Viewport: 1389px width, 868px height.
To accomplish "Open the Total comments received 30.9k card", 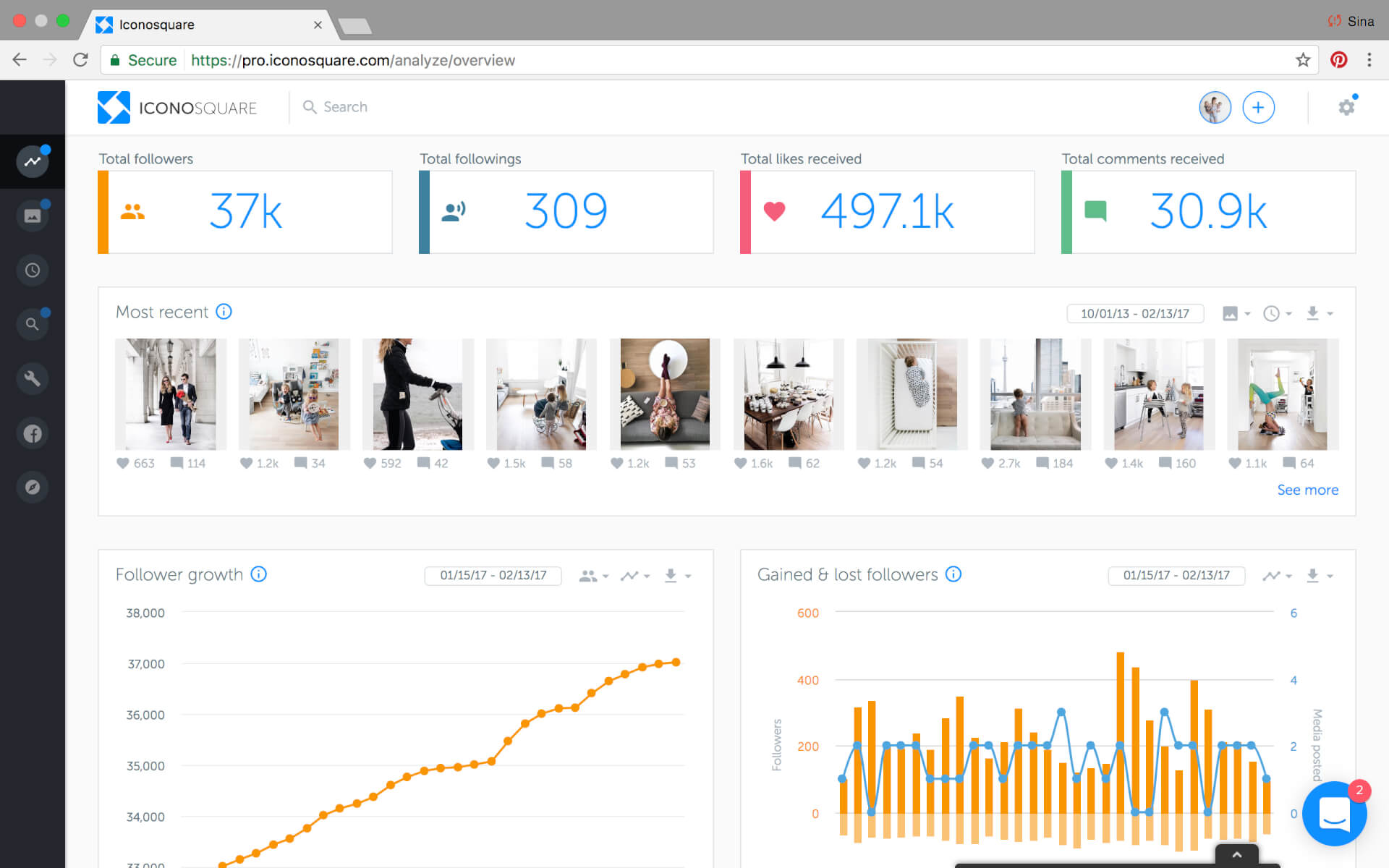I will tap(1209, 212).
